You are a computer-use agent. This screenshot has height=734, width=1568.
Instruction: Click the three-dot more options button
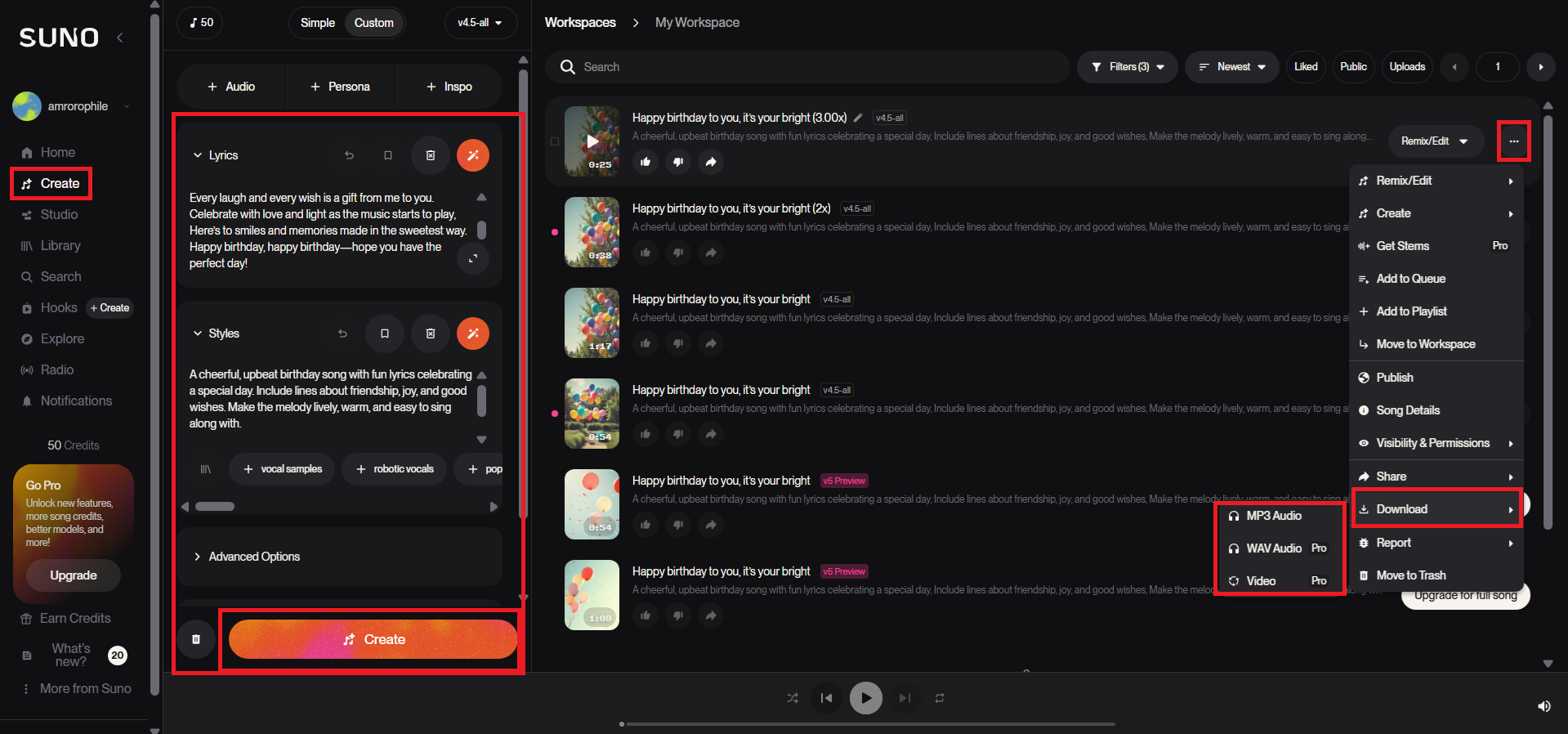pos(1514,141)
